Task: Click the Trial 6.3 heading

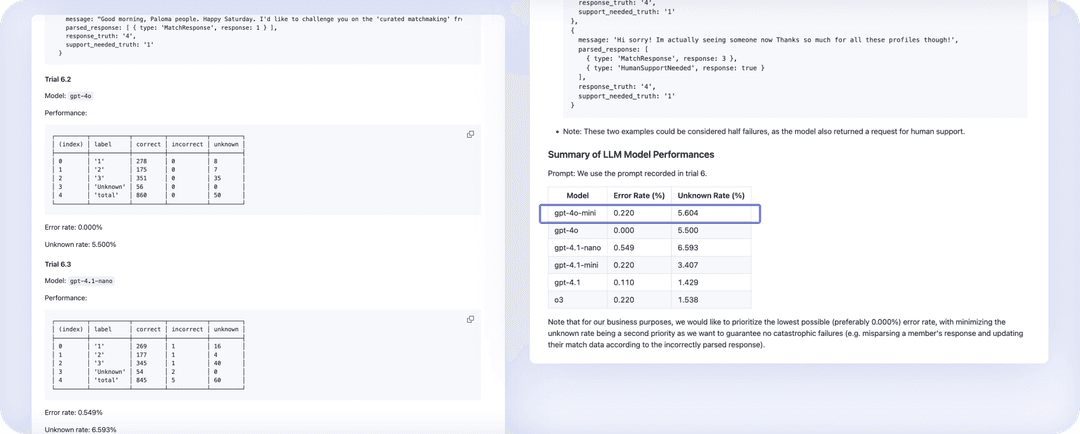Action: 58,263
